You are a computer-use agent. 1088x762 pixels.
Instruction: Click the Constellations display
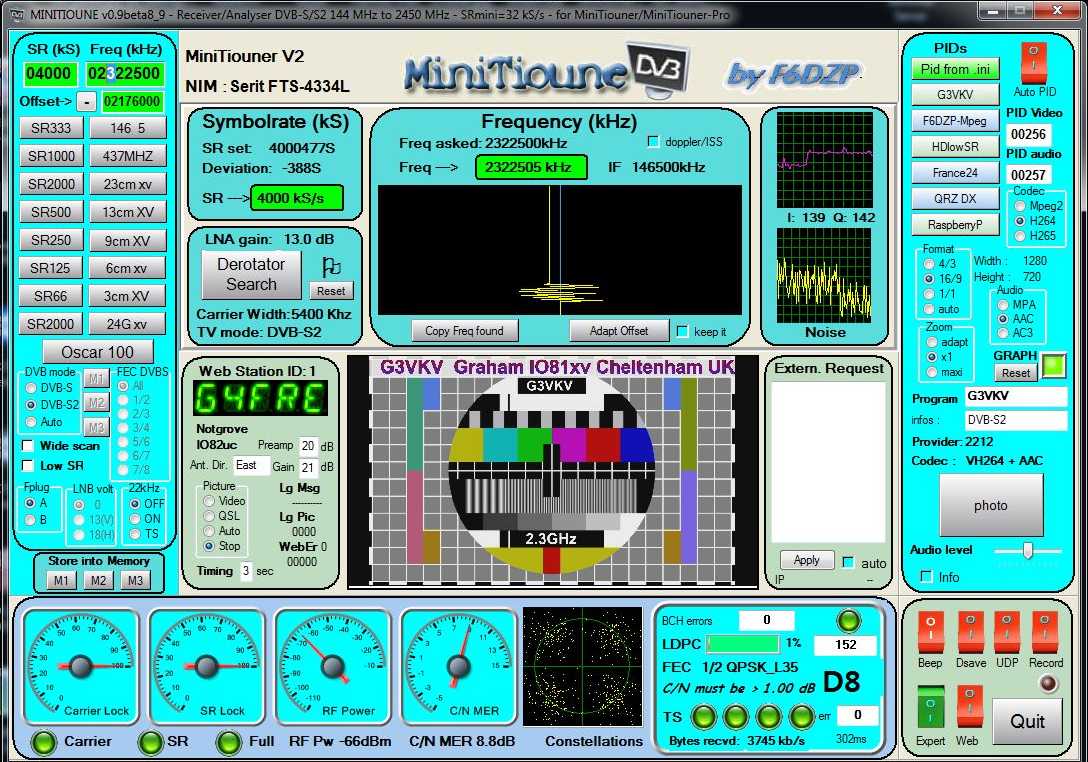coord(583,667)
